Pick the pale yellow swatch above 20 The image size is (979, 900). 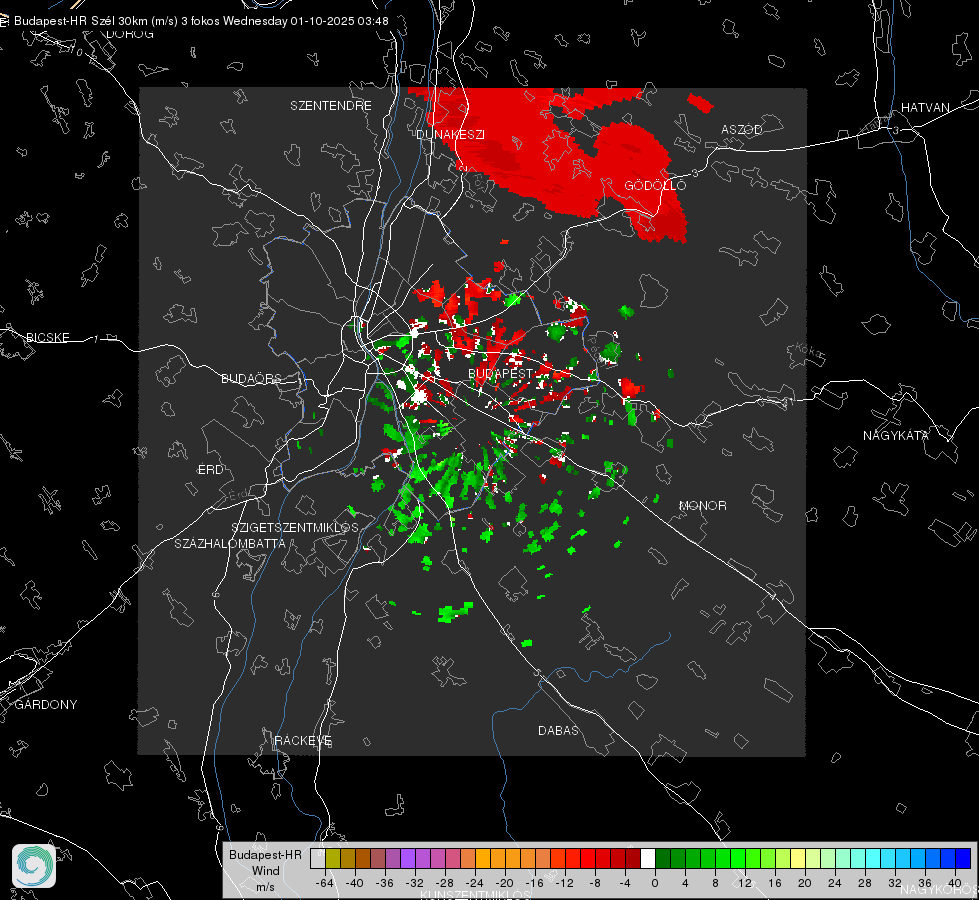tap(799, 859)
